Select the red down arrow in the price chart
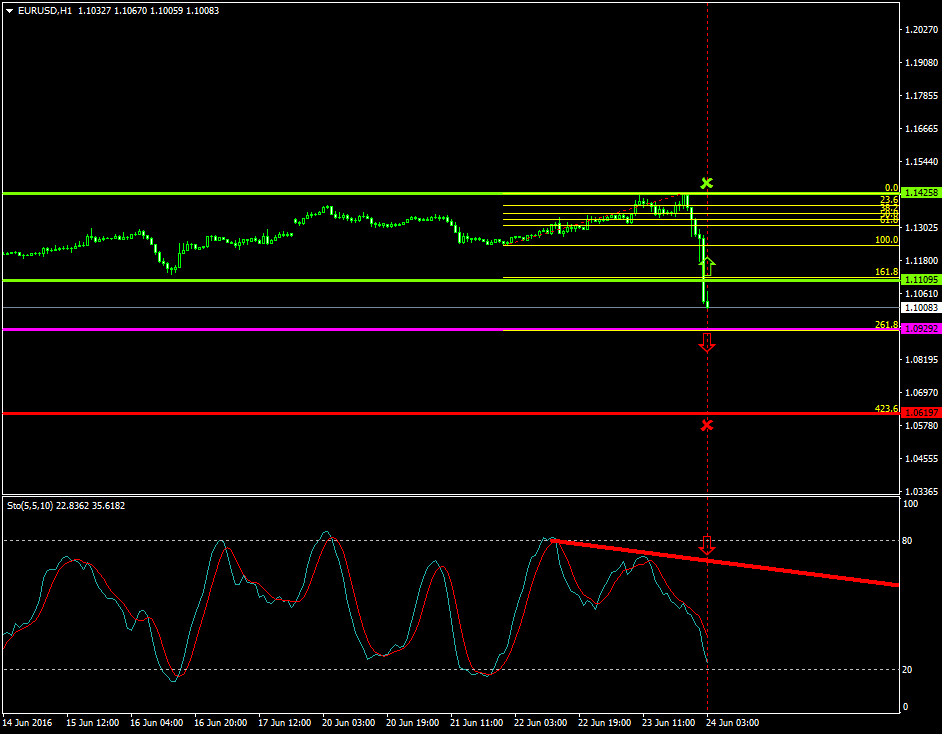 pos(707,342)
